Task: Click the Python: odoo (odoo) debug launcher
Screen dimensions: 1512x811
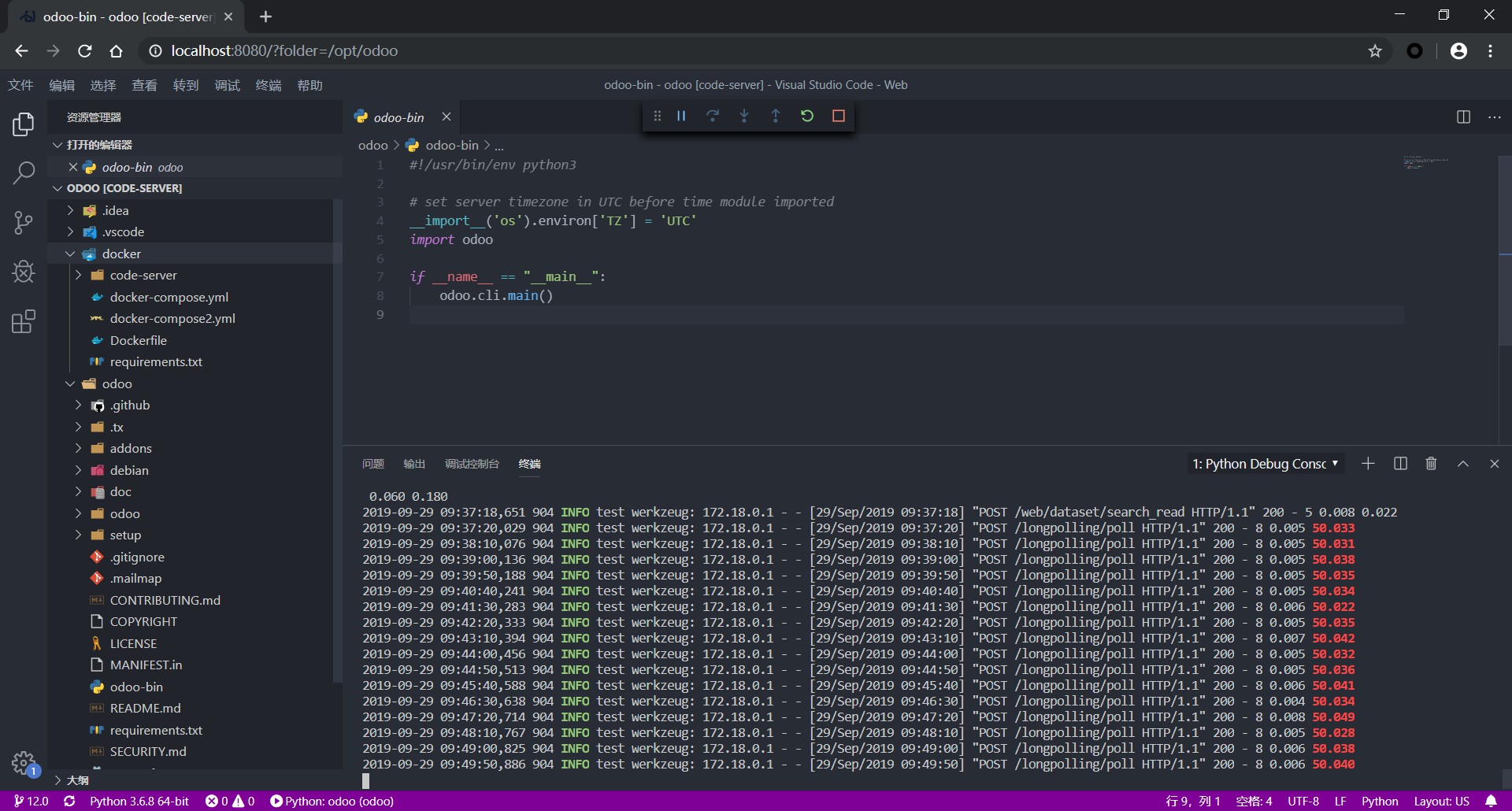Action: 332,801
